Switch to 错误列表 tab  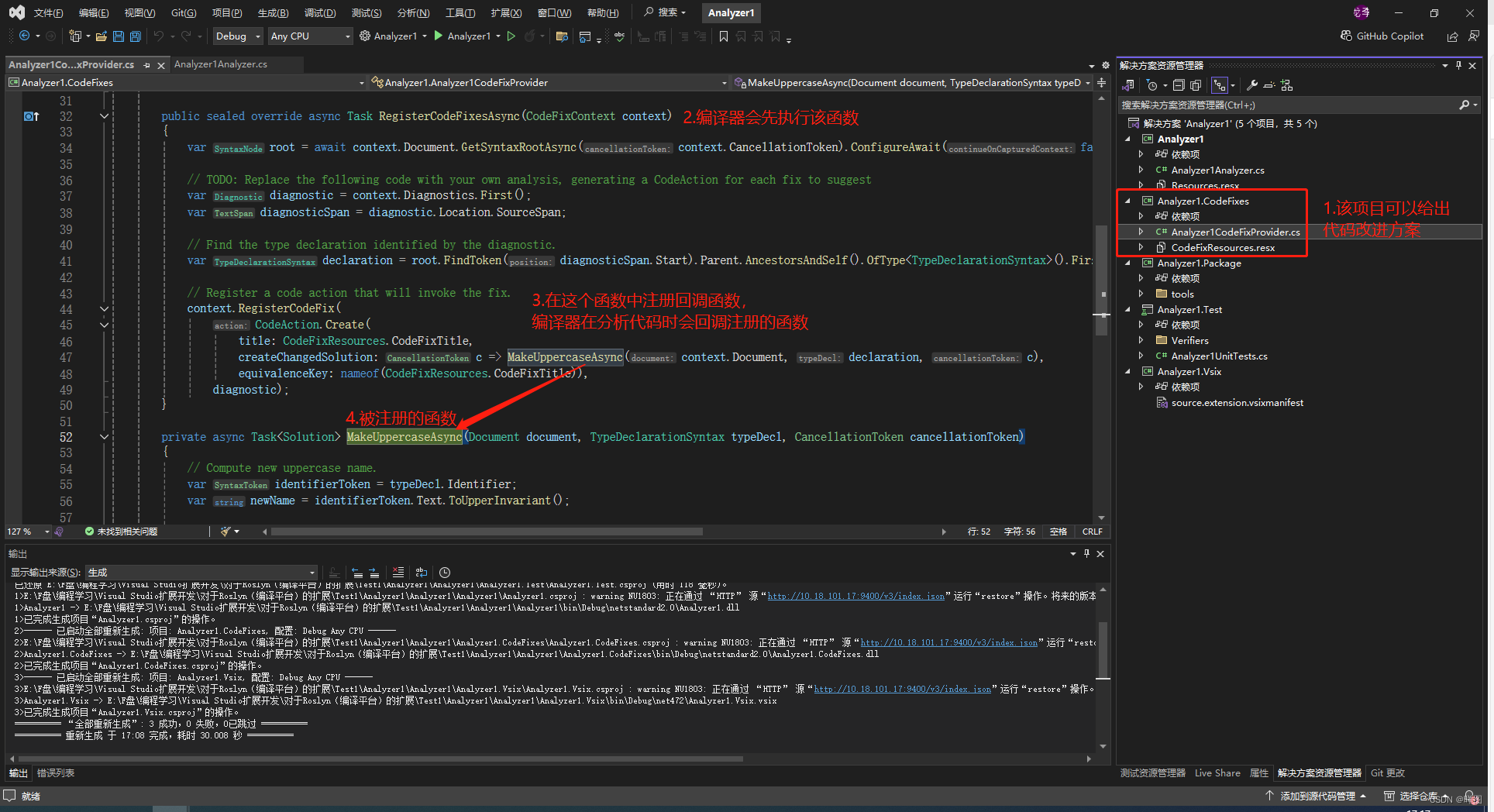tap(56, 773)
